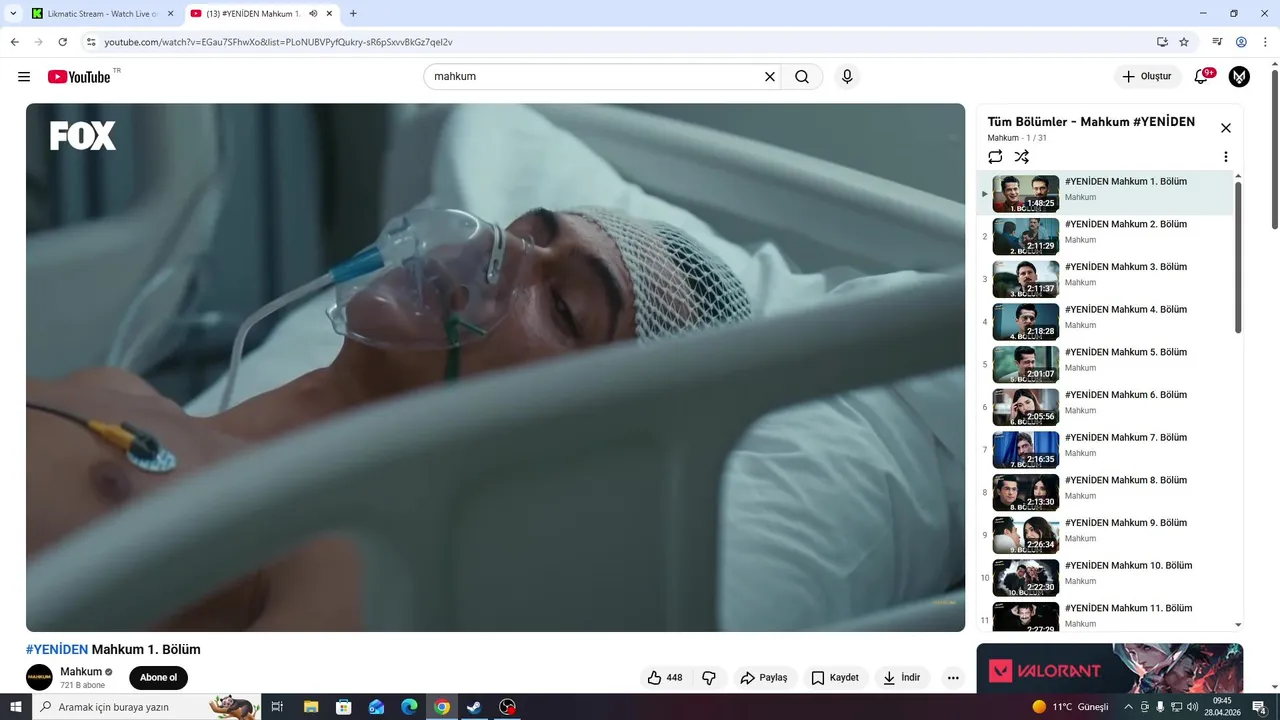Open the Mahkum channel name link
Viewport: 1280px width, 720px height.
[x=81, y=672]
